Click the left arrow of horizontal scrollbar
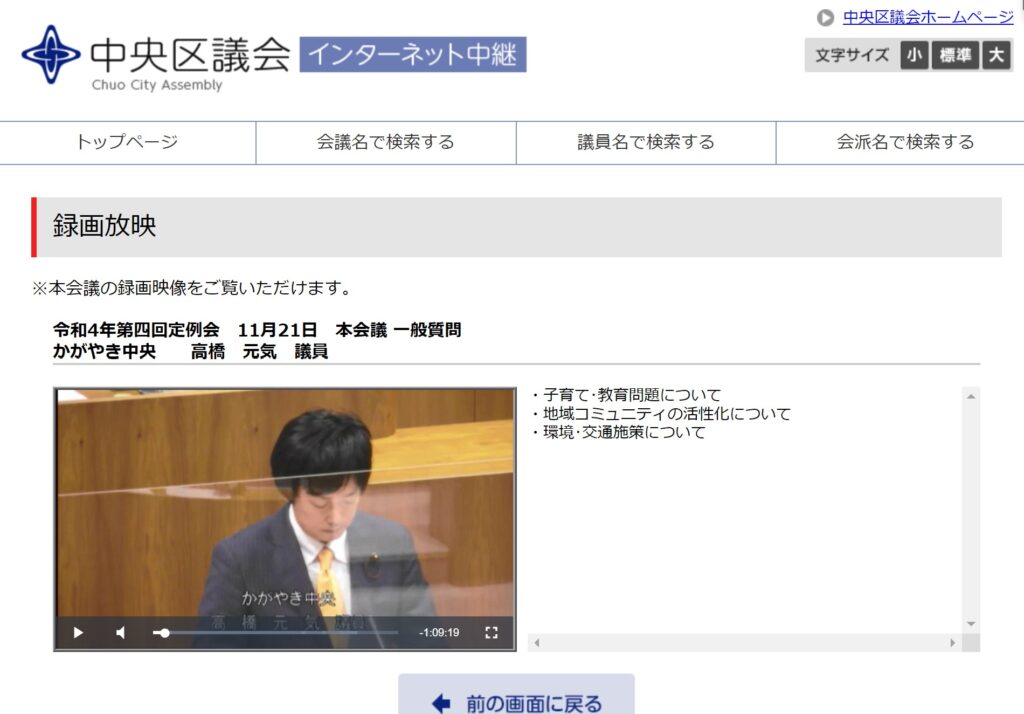The width and height of the screenshot is (1024, 714). coord(537,643)
